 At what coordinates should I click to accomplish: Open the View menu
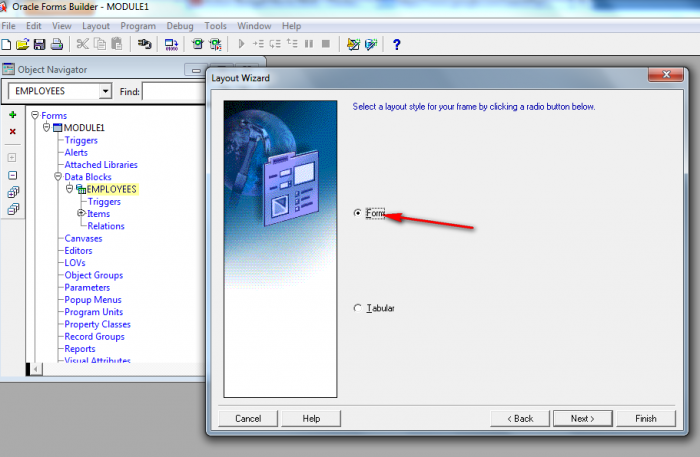(x=62, y=26)
